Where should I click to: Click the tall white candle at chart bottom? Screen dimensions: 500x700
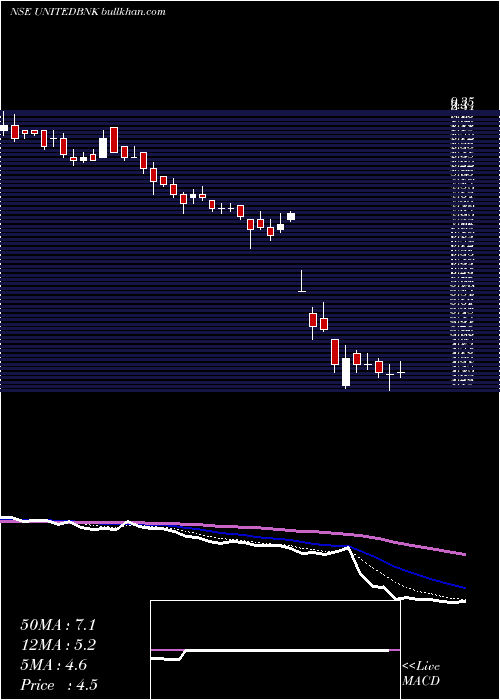click(346, 366)
